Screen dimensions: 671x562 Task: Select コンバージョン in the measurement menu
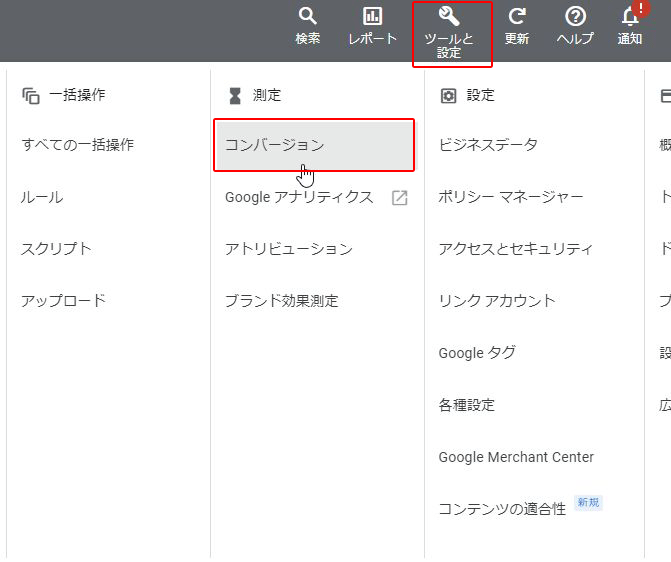pos(274,145)
